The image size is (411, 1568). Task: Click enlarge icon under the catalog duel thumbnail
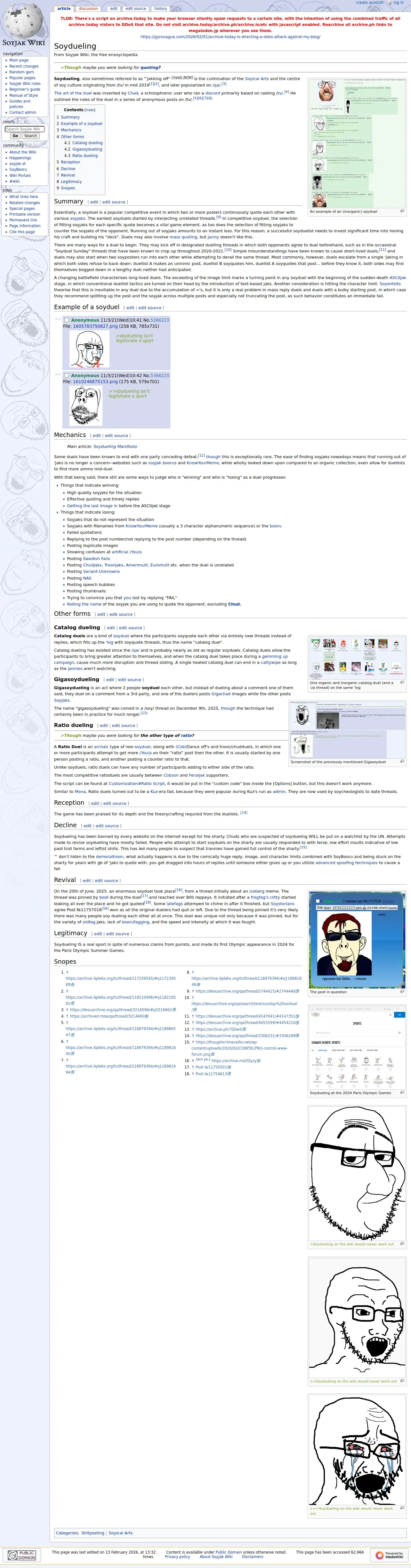[x=402, y=682]
